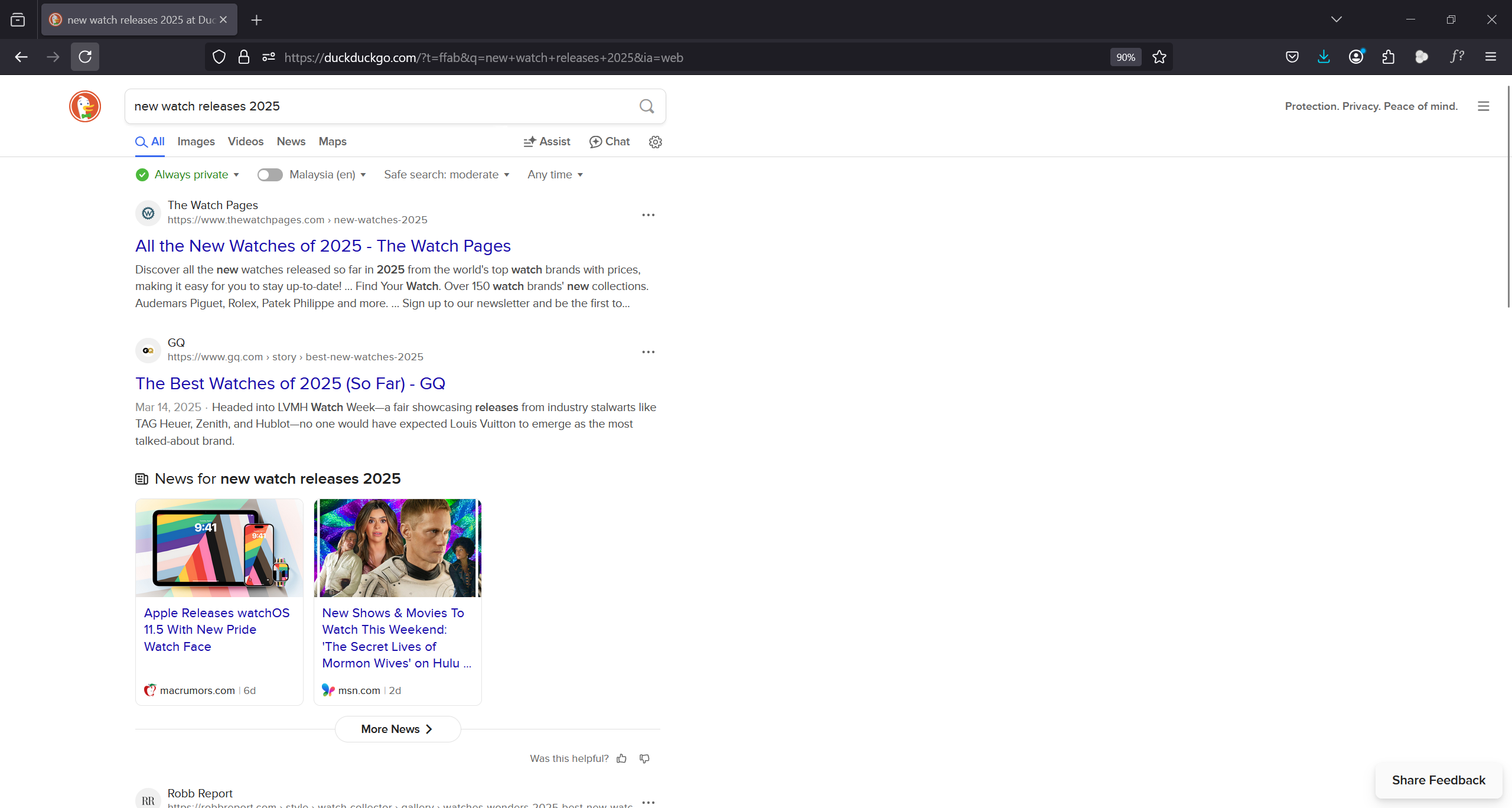Image resolution: width=1512 pixels, height=808 pixels.
Task: Click the search magnifier icon
Action: (647, 106)
